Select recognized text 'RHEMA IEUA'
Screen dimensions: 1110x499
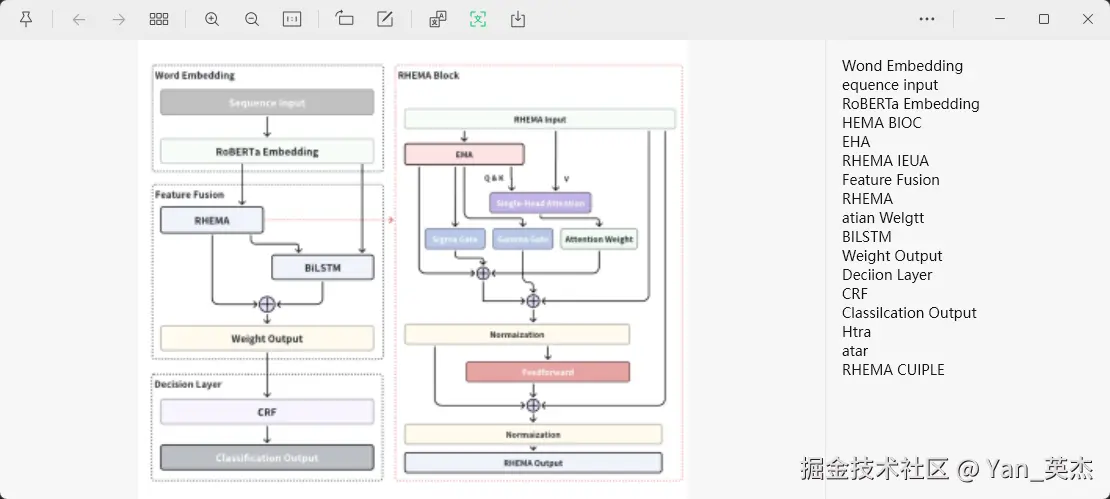coord(885,161)
